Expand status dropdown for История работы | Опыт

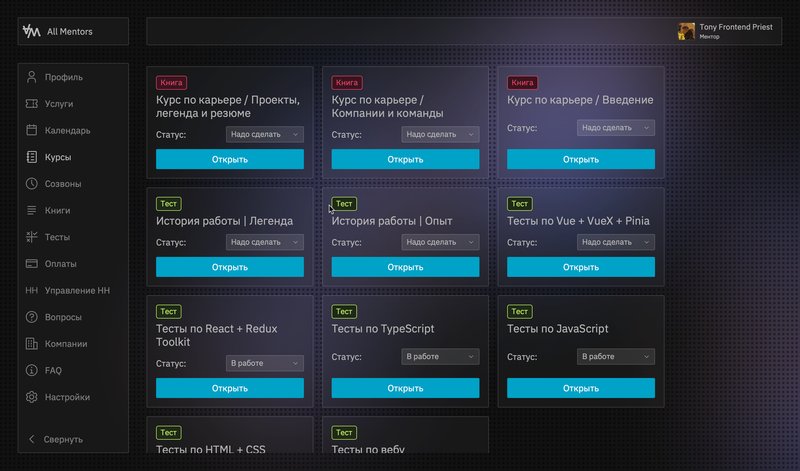(x=440, y=242)
